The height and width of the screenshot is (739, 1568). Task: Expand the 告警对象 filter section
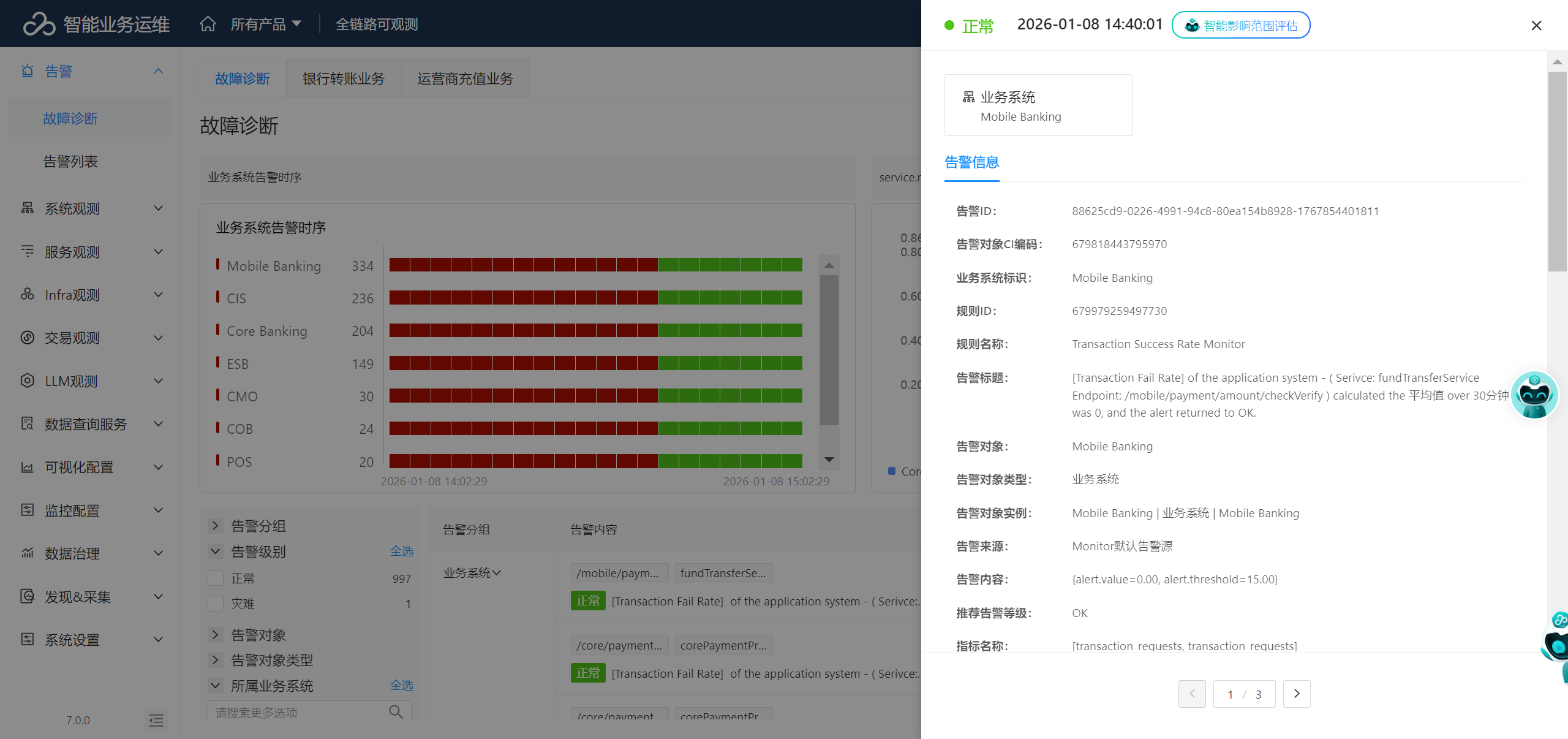click(x=216, y=635)
